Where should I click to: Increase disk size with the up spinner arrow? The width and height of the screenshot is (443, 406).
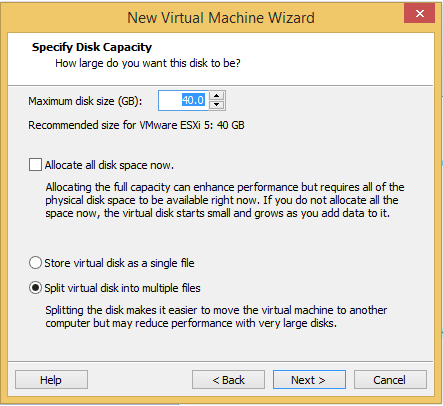217,96
